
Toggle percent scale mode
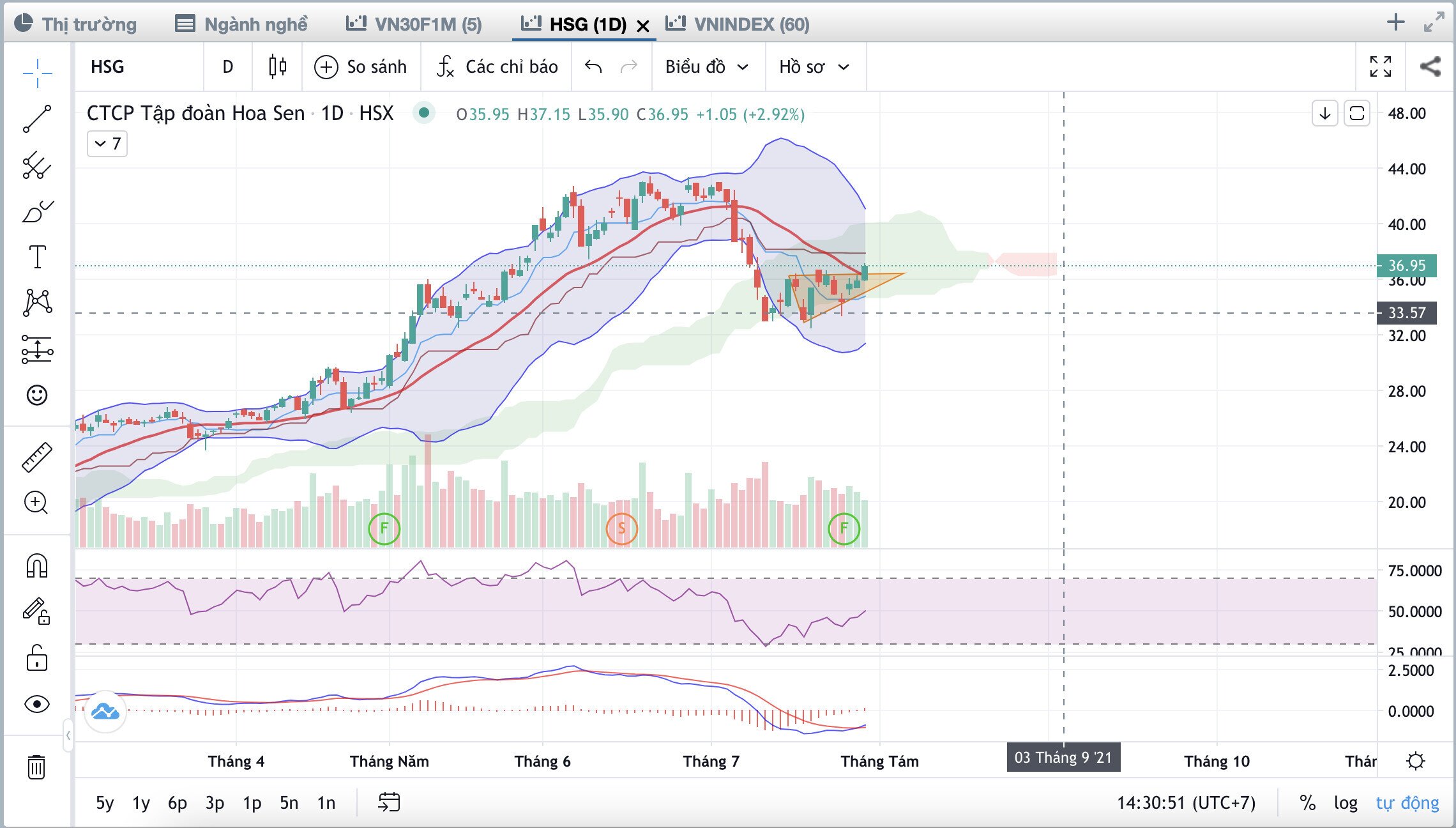point(1307,802)
